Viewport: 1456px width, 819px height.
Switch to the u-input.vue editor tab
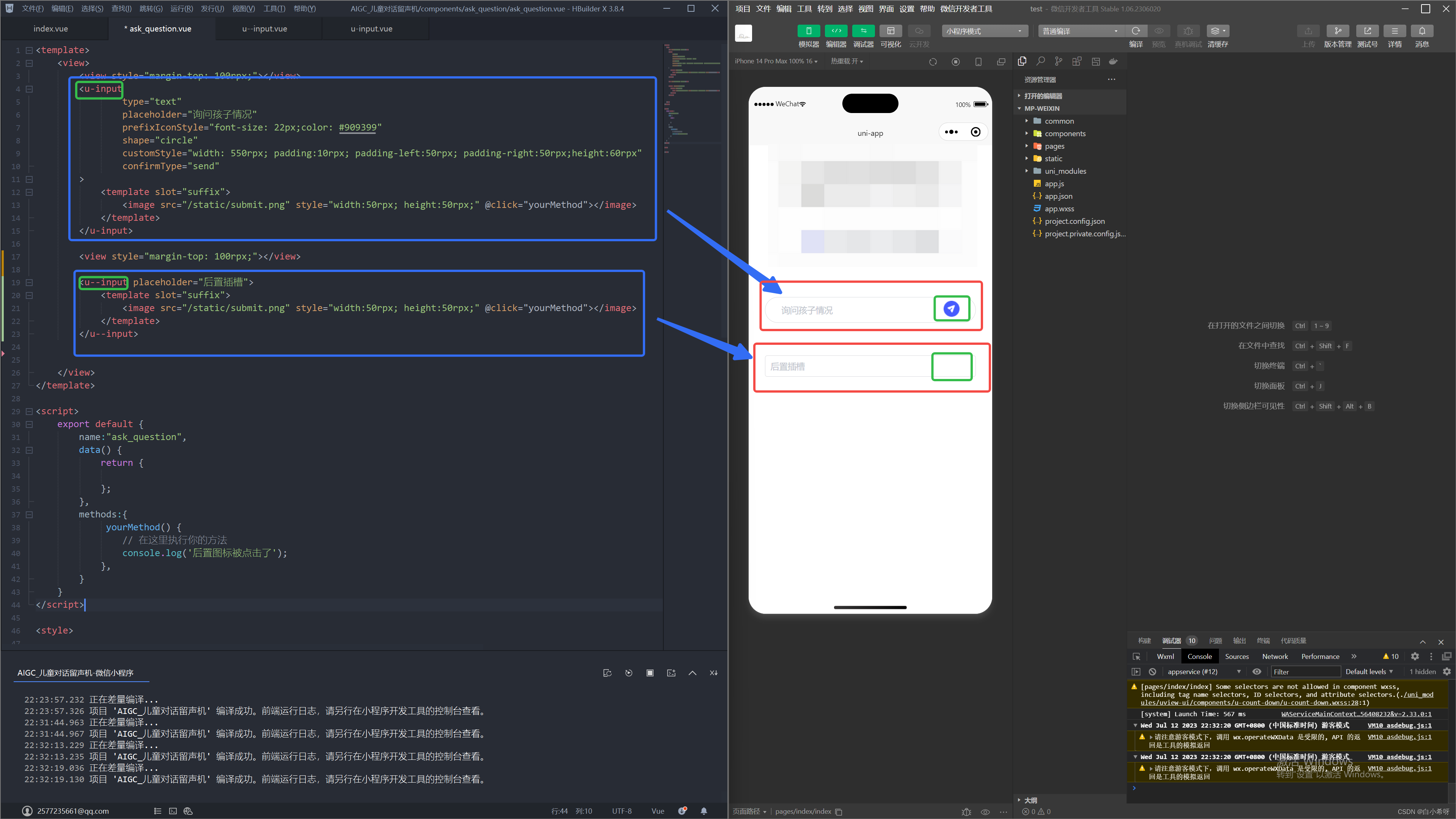[x=371, y=29]
